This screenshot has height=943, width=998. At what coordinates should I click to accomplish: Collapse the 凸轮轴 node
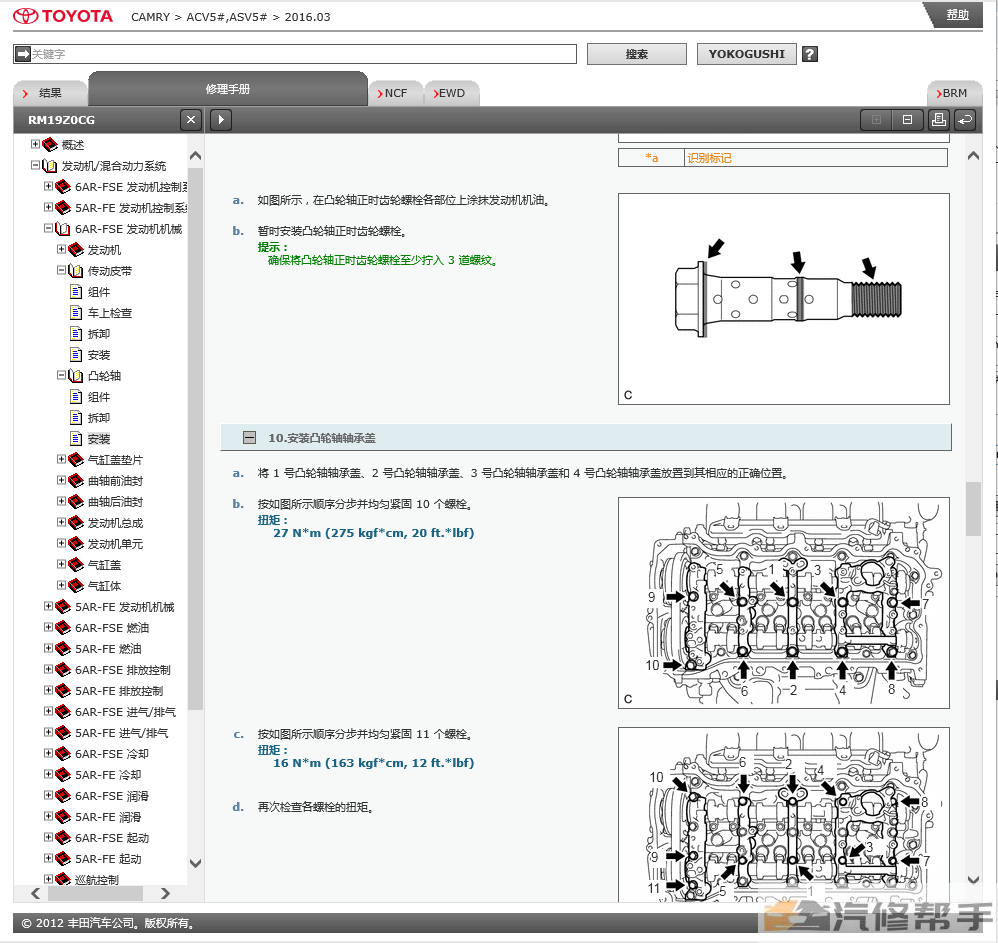click(62, 375)
